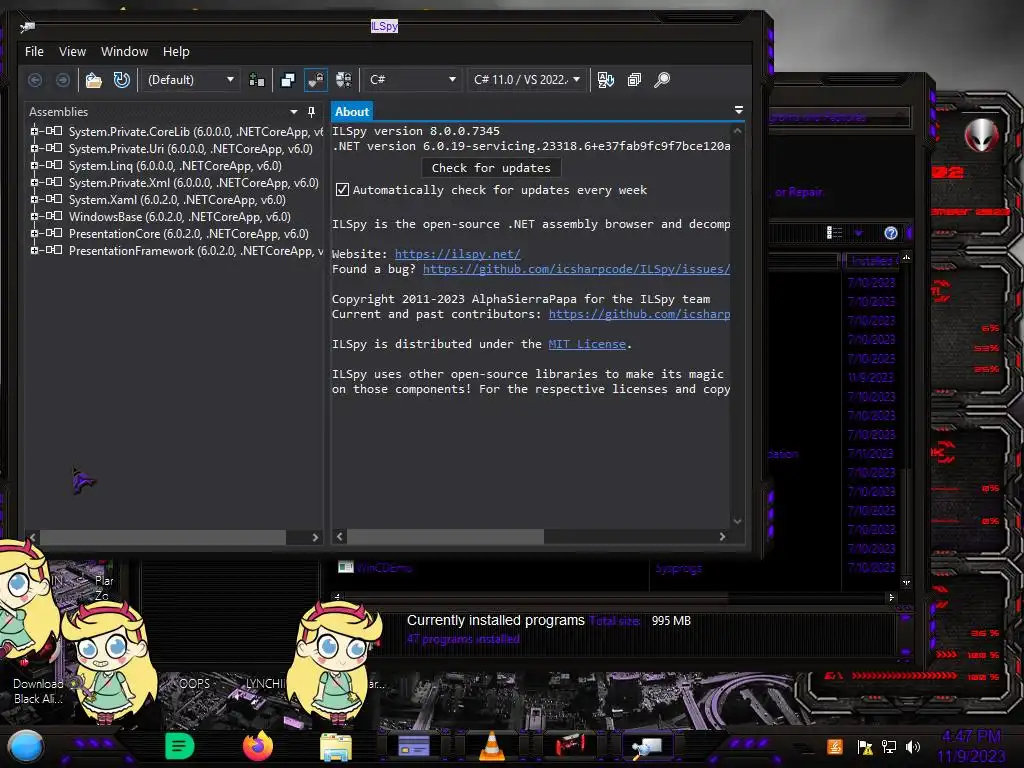The height and width of the screenshot is (768, 1024).
Task: Sort the assembly list alphabetically
Action: pyautogui.click(x=606, y=80)
